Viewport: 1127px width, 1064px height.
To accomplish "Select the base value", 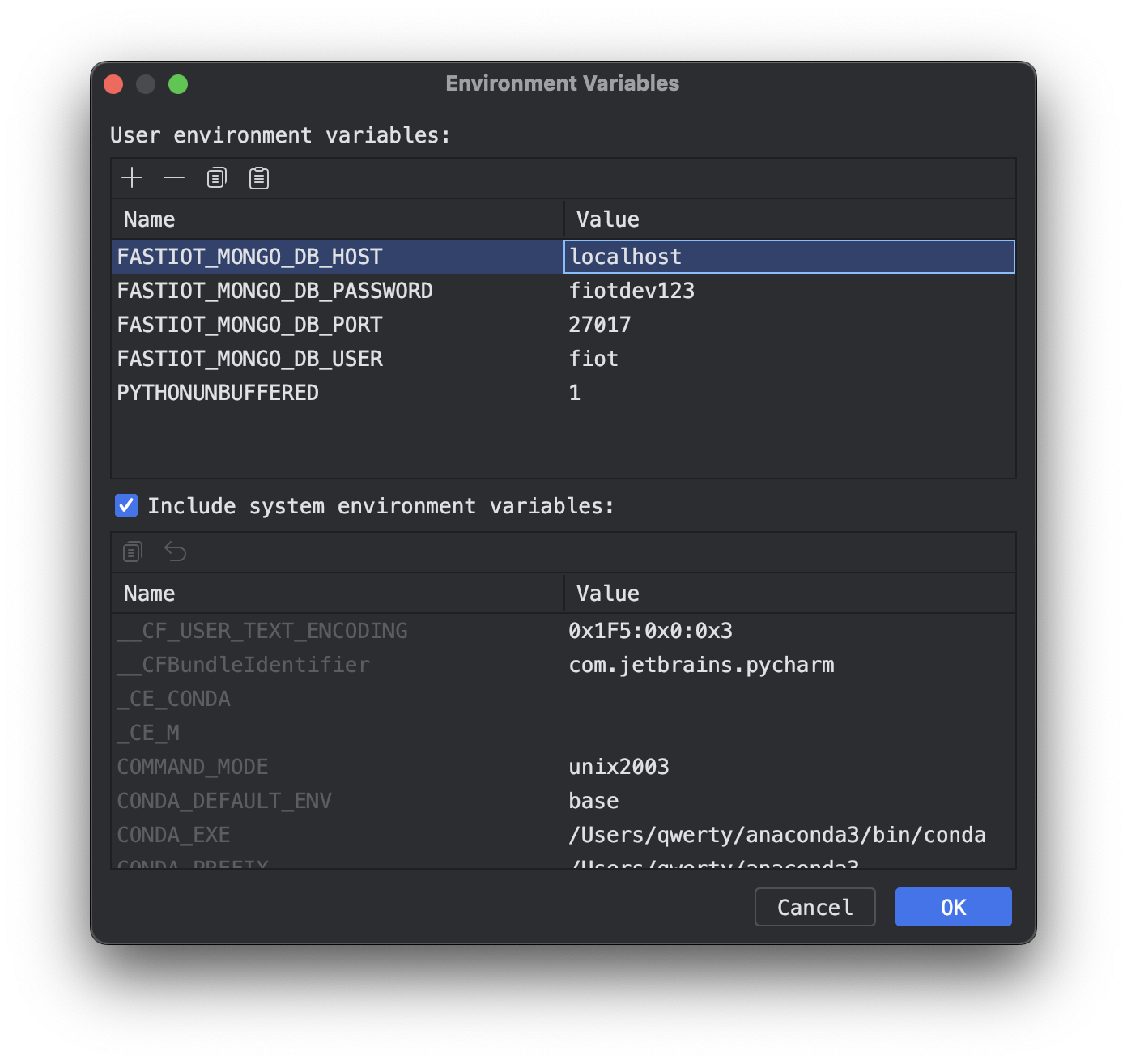I will [593, 801].
